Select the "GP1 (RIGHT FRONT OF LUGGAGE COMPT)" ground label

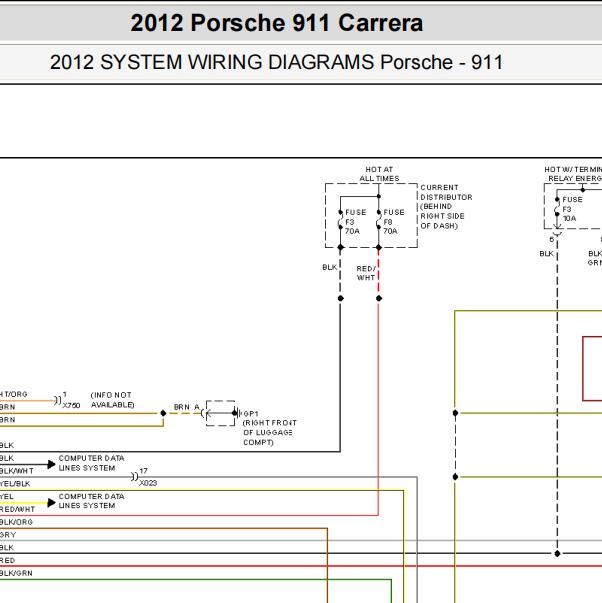270,428
